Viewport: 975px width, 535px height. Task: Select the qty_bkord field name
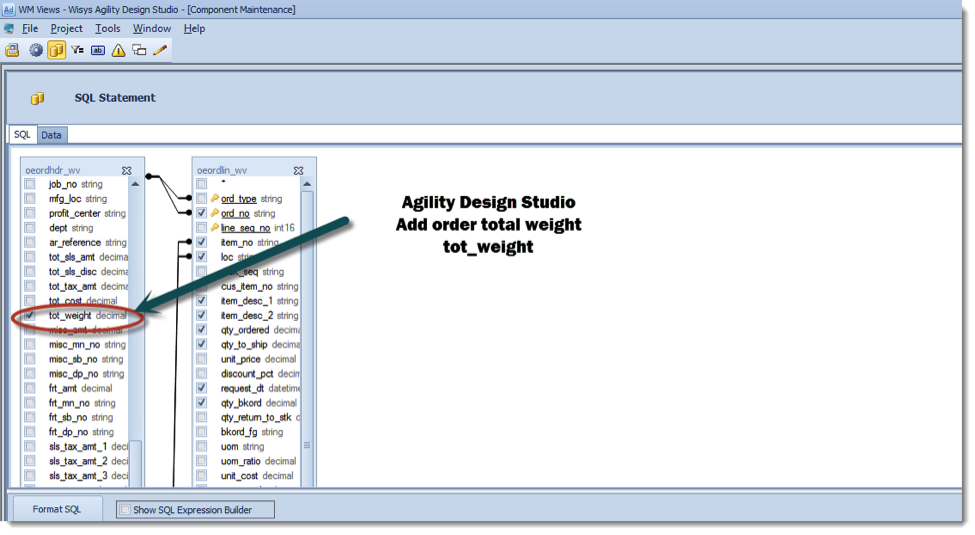point(241,403)
